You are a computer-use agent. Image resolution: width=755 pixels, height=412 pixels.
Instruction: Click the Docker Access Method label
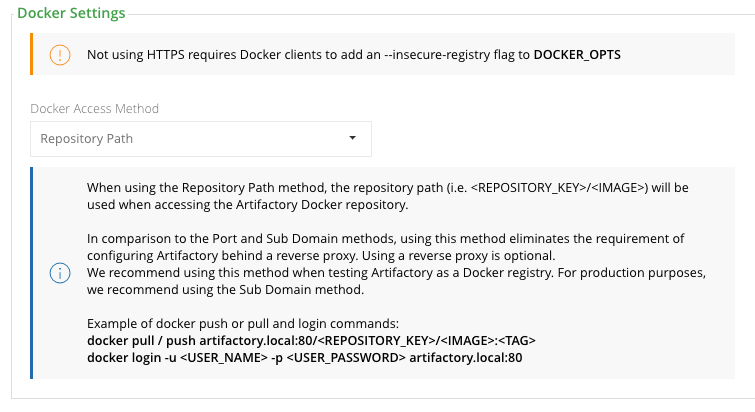coord(94,109)
